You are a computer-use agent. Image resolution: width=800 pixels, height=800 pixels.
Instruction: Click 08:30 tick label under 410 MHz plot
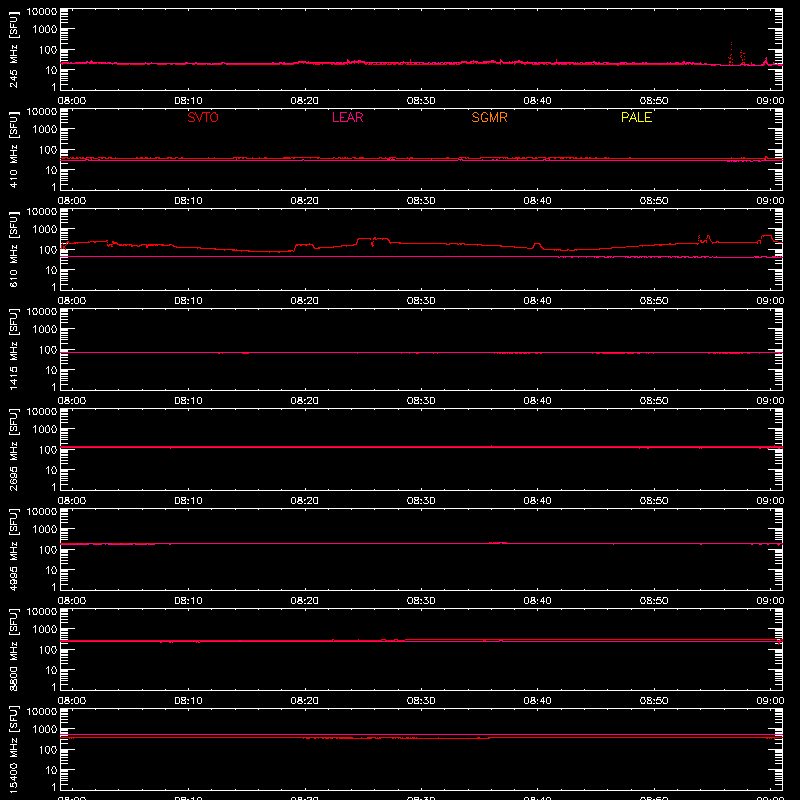pos(421,201)
